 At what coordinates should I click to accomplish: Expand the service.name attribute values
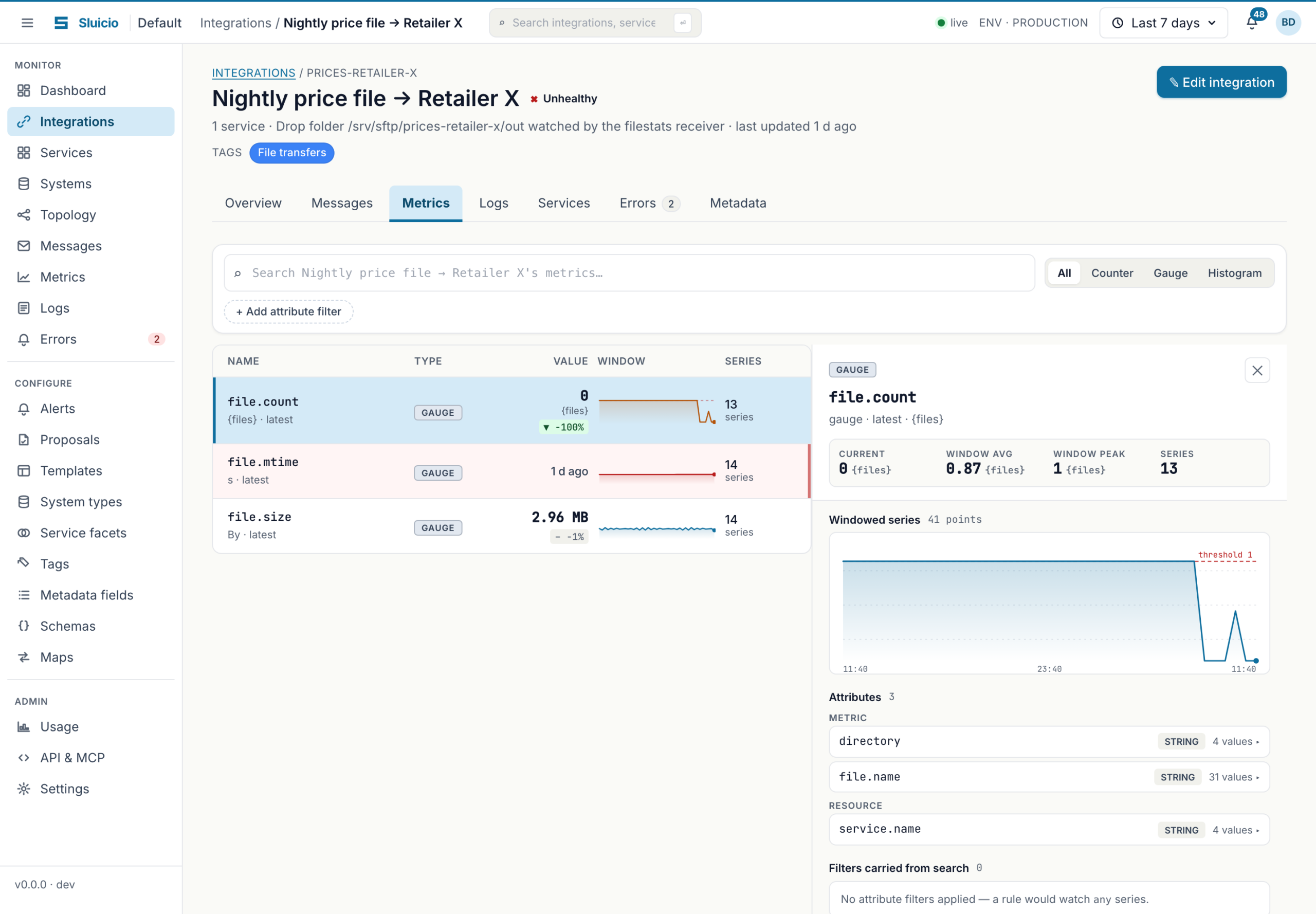tap(1049, 830)
